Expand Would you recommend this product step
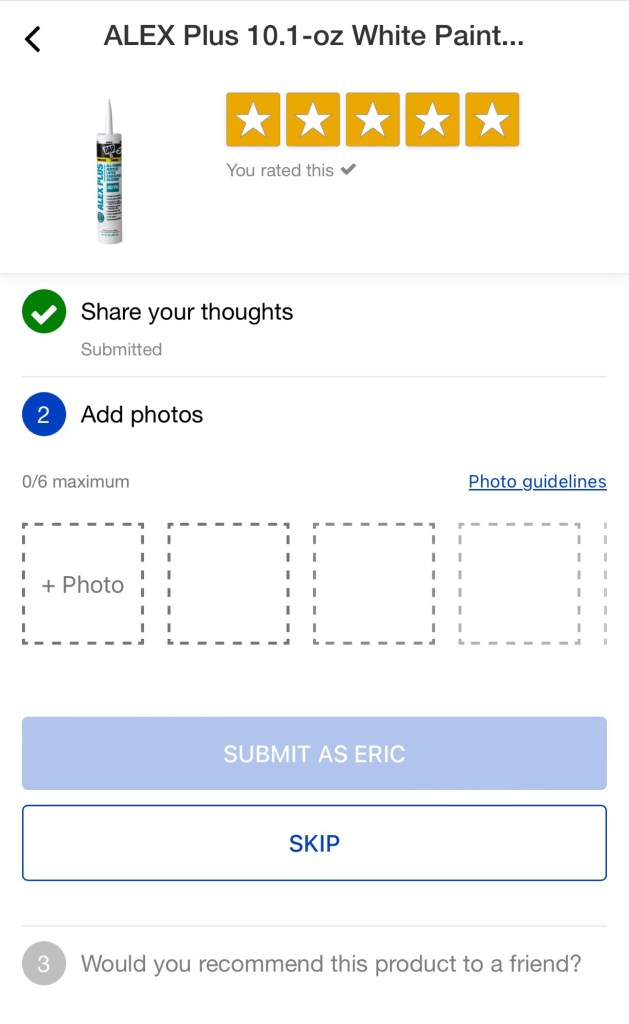This screenshot has height=1024, width=629. (330, 964)
